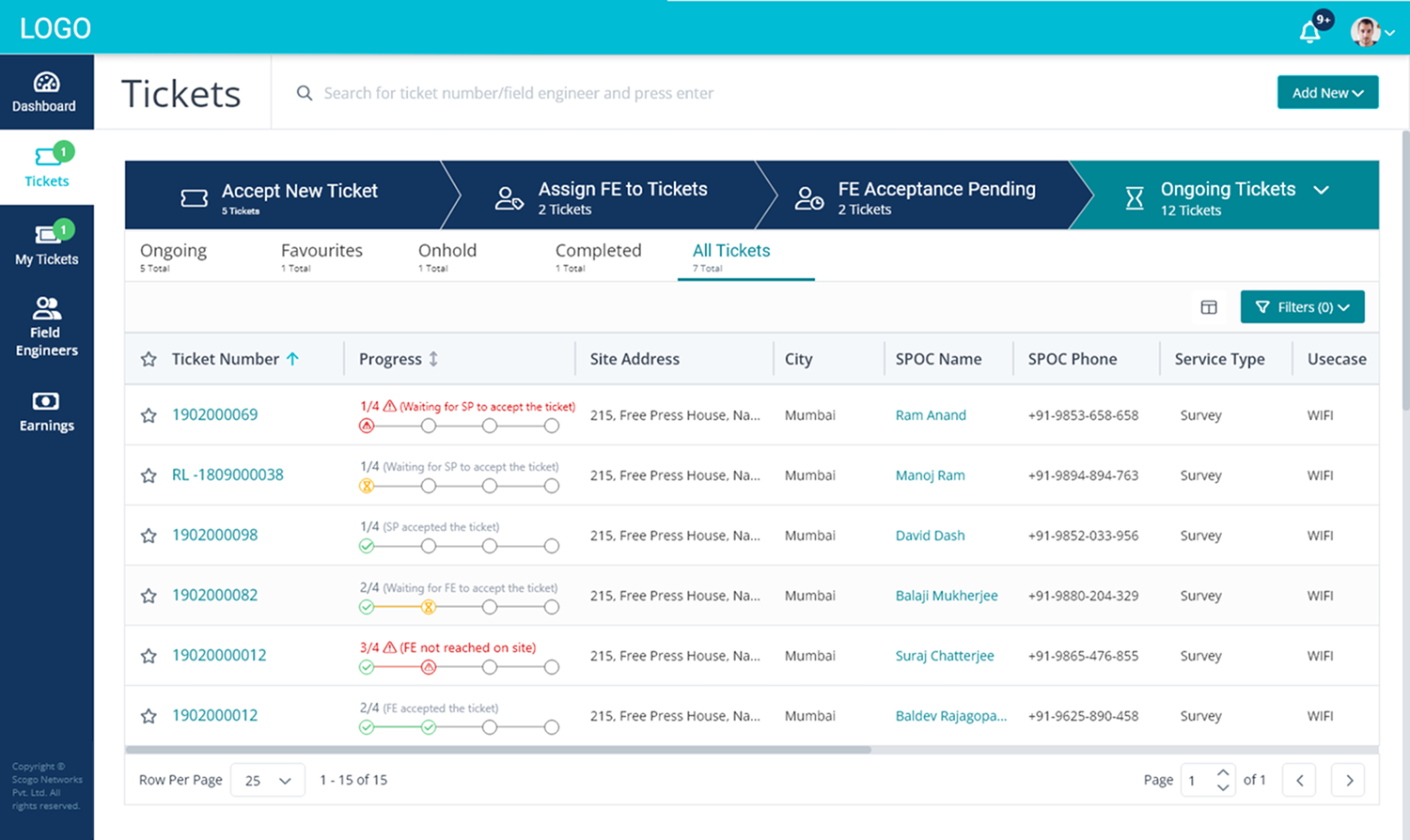The width and height of the screenshot is (1410, 840).
Task: Open the Rows Per Page dropdown
Action: click(267, 779)
